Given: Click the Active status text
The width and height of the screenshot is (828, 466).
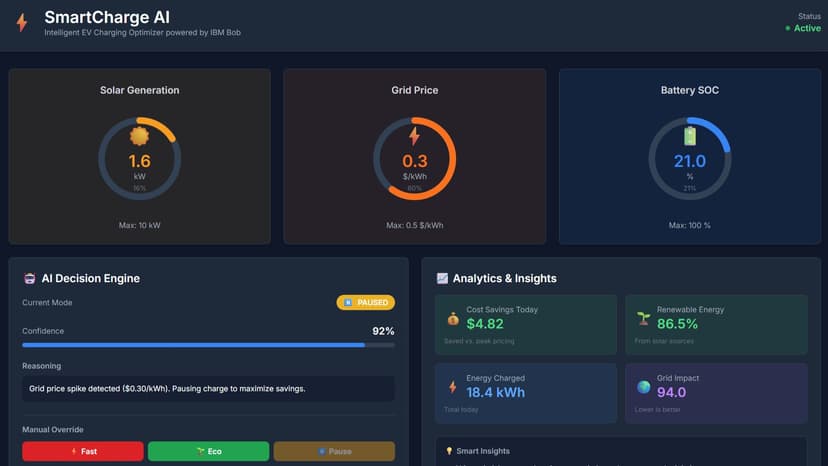Looking at the screenshot, I should point(807,29).
